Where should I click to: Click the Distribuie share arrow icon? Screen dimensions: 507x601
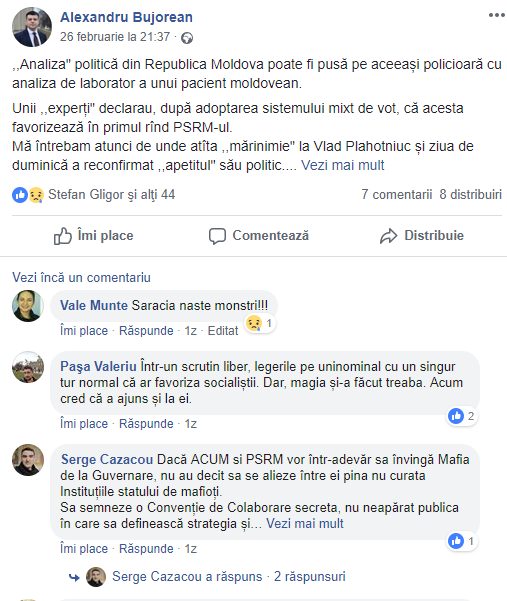pos(389,236)
